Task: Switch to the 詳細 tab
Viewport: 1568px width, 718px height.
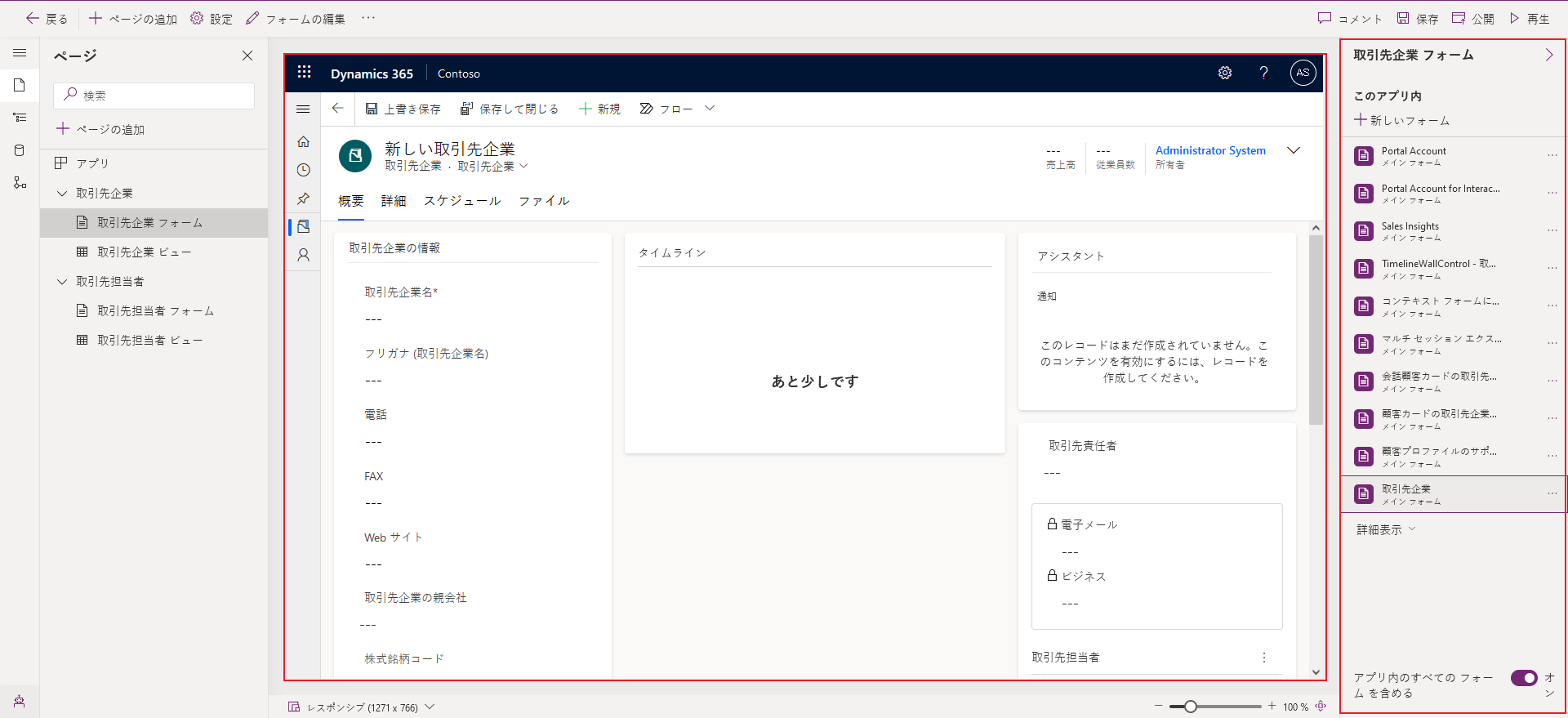Action: coord(394,201)
